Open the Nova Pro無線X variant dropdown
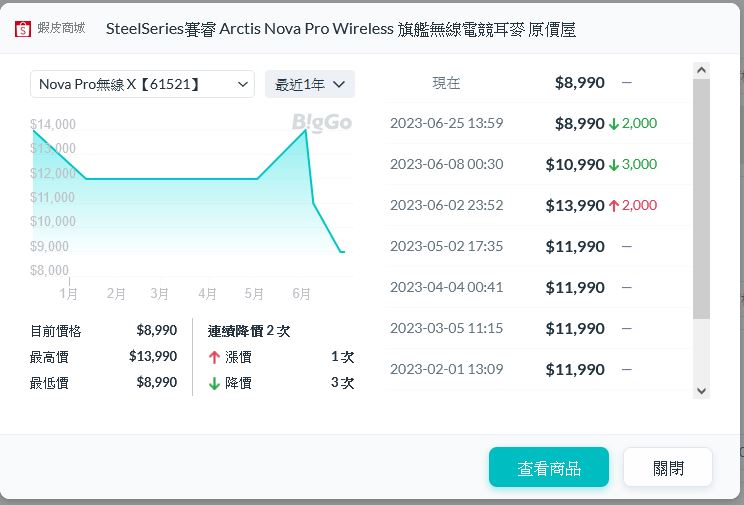The height and width of the screenshot is (505, 744). point(142,84)
